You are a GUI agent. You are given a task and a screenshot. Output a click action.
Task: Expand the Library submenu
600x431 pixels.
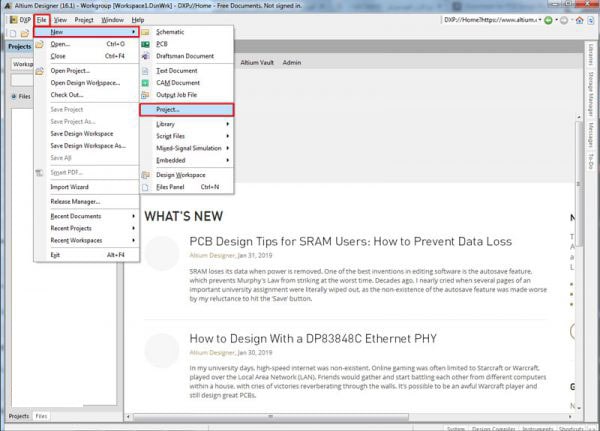point(187,124)
